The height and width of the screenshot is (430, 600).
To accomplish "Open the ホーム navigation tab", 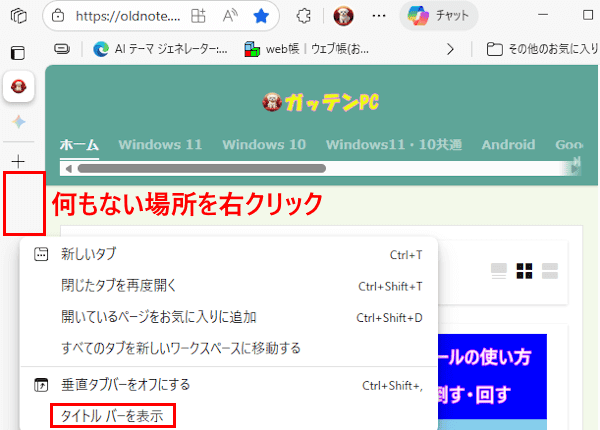I will pyautogui.click(x=79, y=145).
